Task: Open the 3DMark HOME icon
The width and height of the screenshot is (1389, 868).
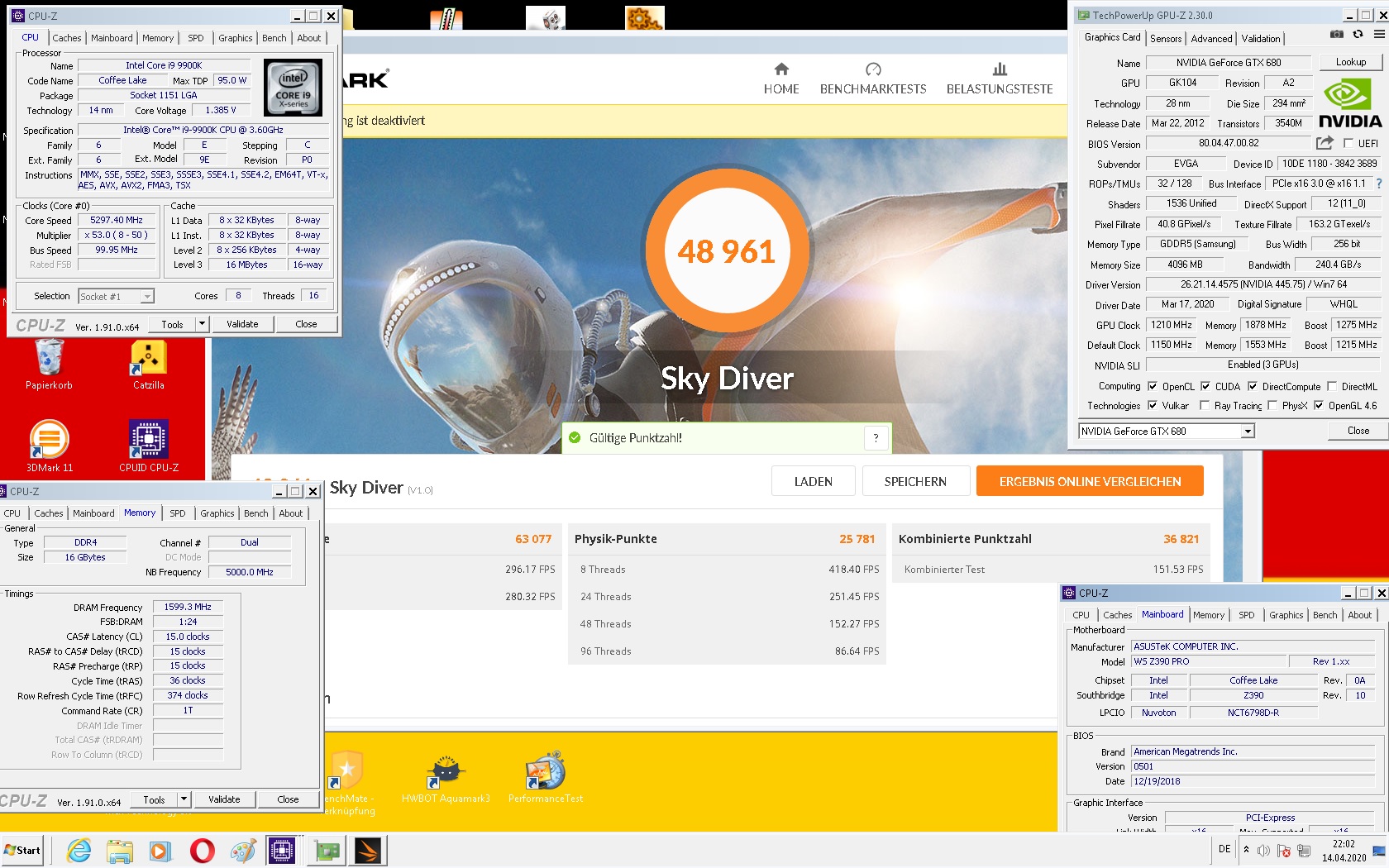Action: tap(781, 69)
